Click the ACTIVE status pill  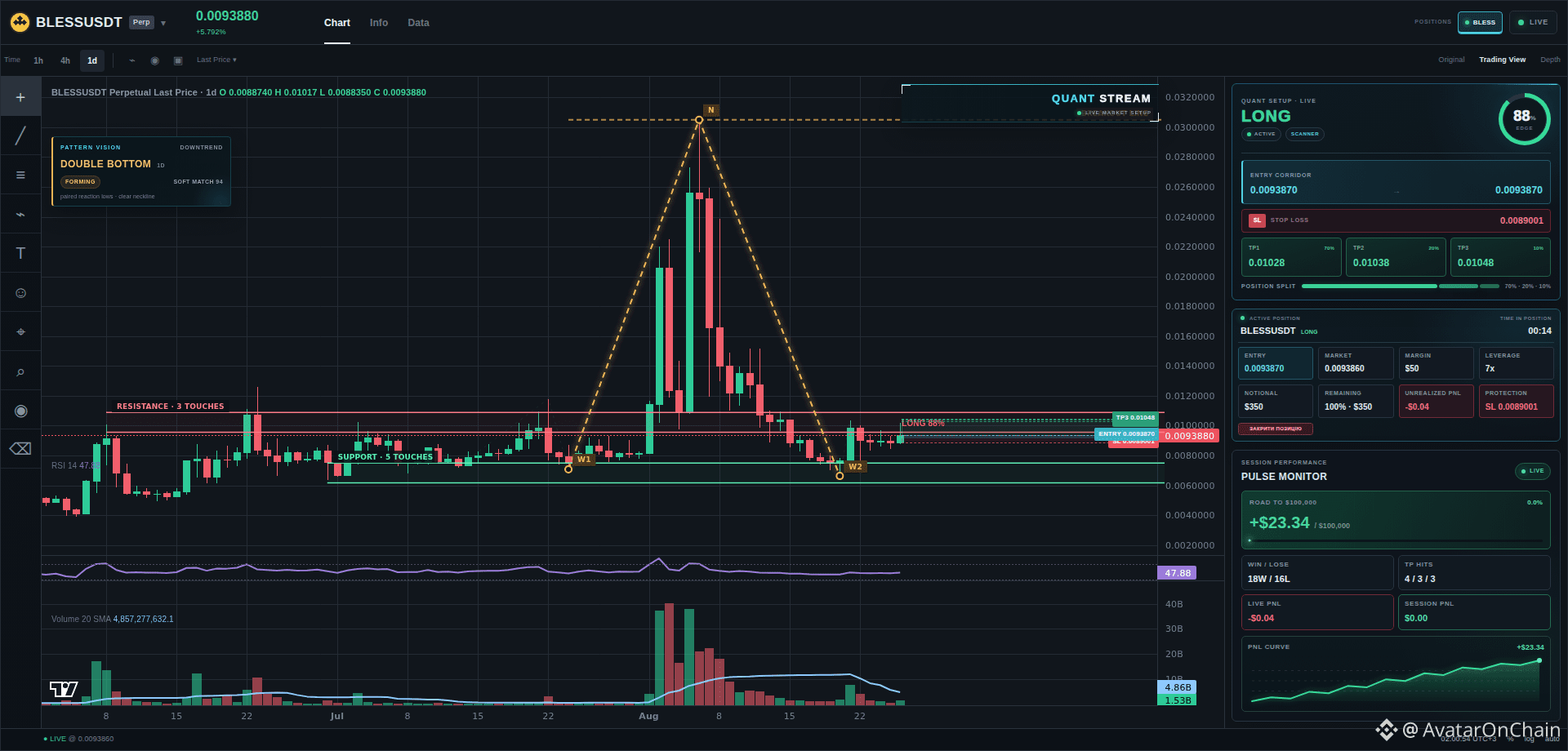click(x=1261, y=134)
